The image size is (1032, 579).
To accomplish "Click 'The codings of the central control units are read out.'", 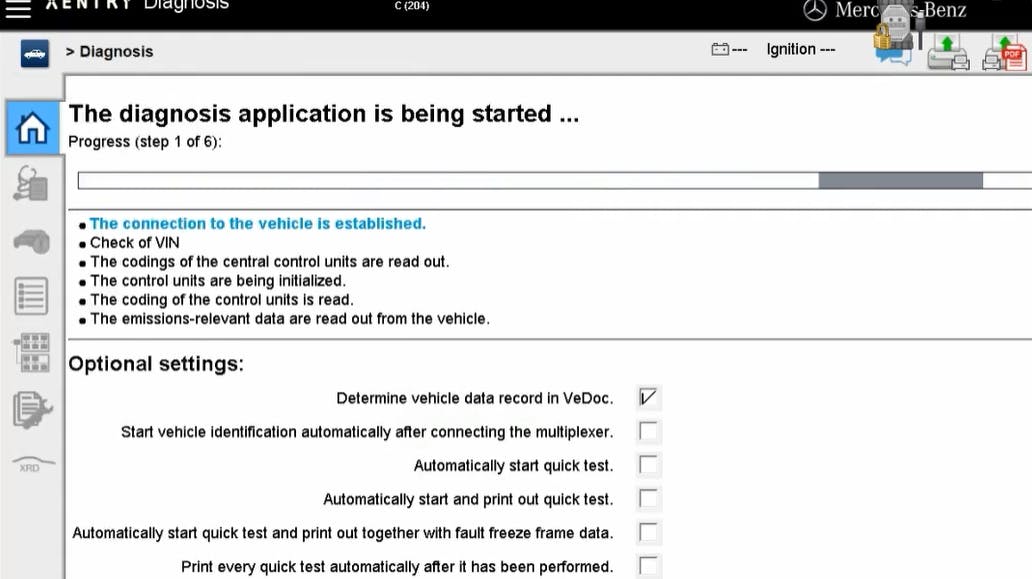I will coord(270,262).
